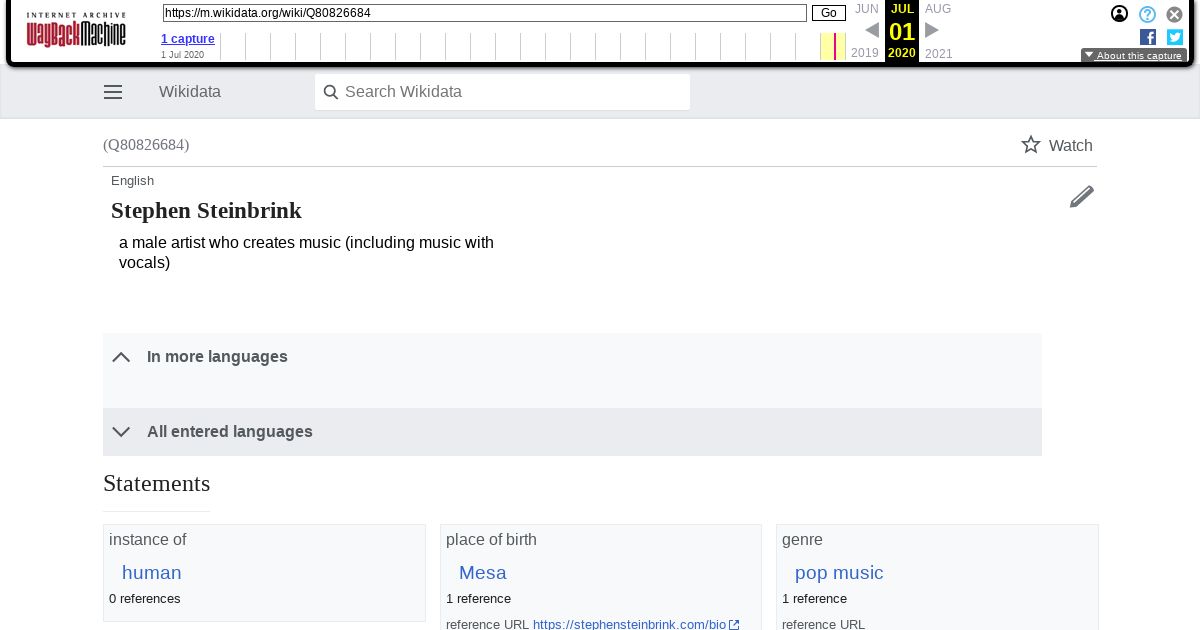The width and height of the screenshot is (1200, 630).
Task: Open the 1 capture link
Action: [188, 39]
